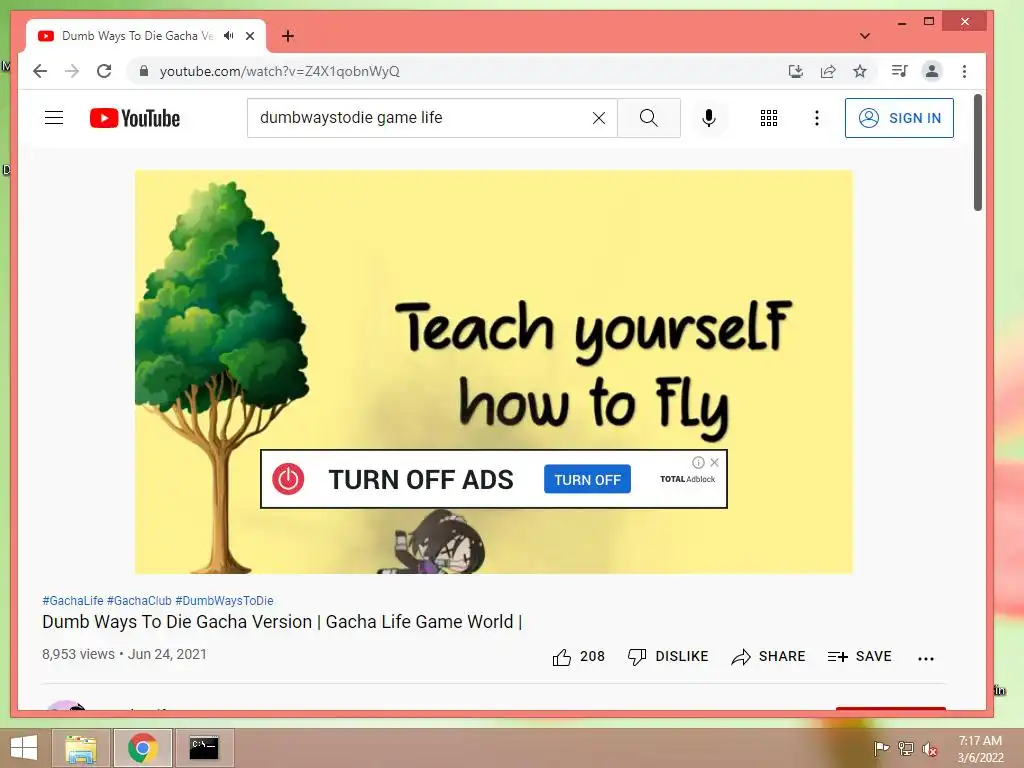Image resolution: width=1024 pixels, height=768 pixels.
Task: Open the Windows Start button
Action: coord(24,748)
